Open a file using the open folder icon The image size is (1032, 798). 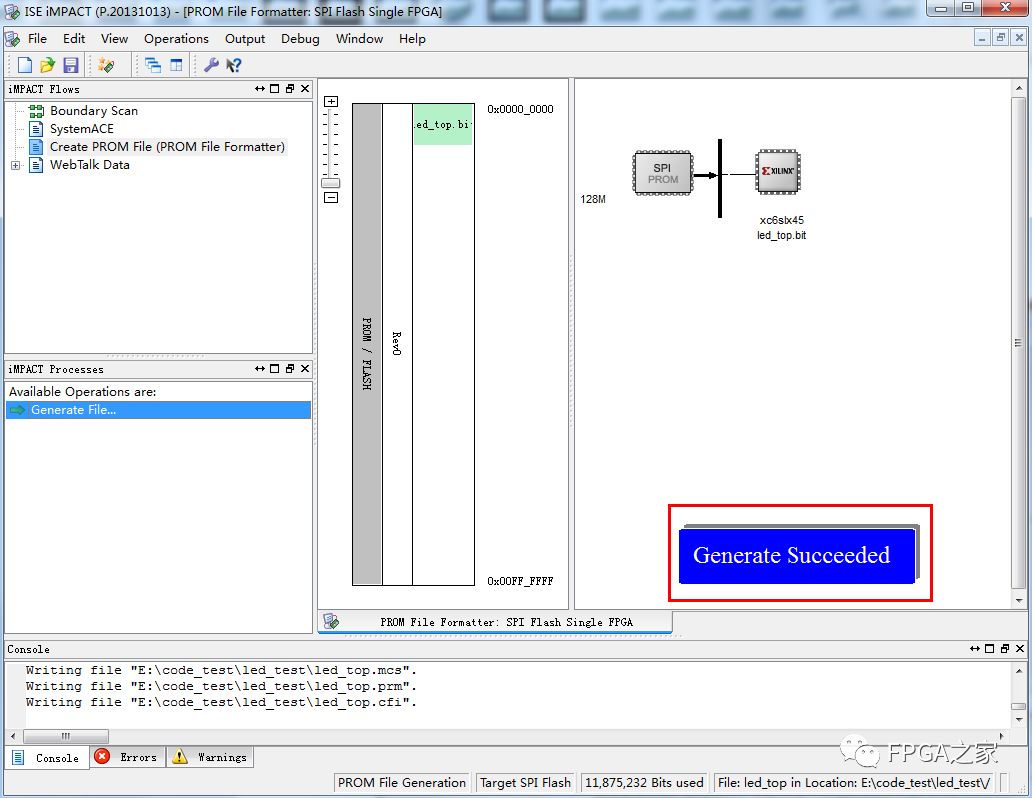tap(46, 64)
